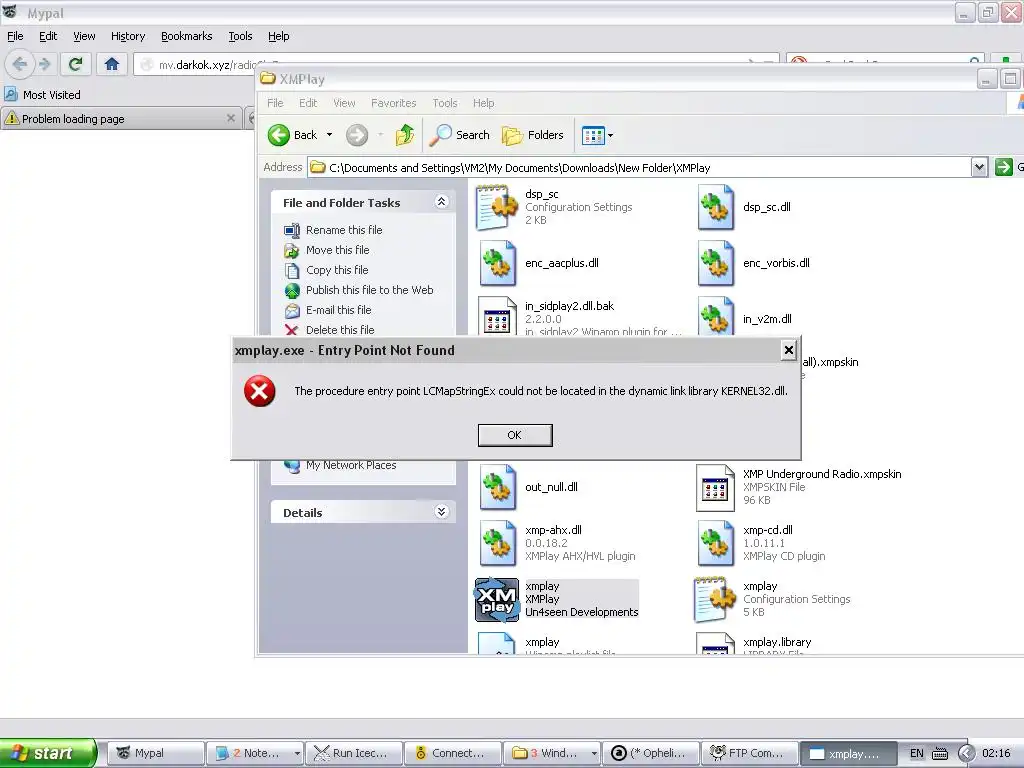The height and width of the screenshot is (768, 1024).
Task: Click Publish this file to the Web
Action: 369,290
